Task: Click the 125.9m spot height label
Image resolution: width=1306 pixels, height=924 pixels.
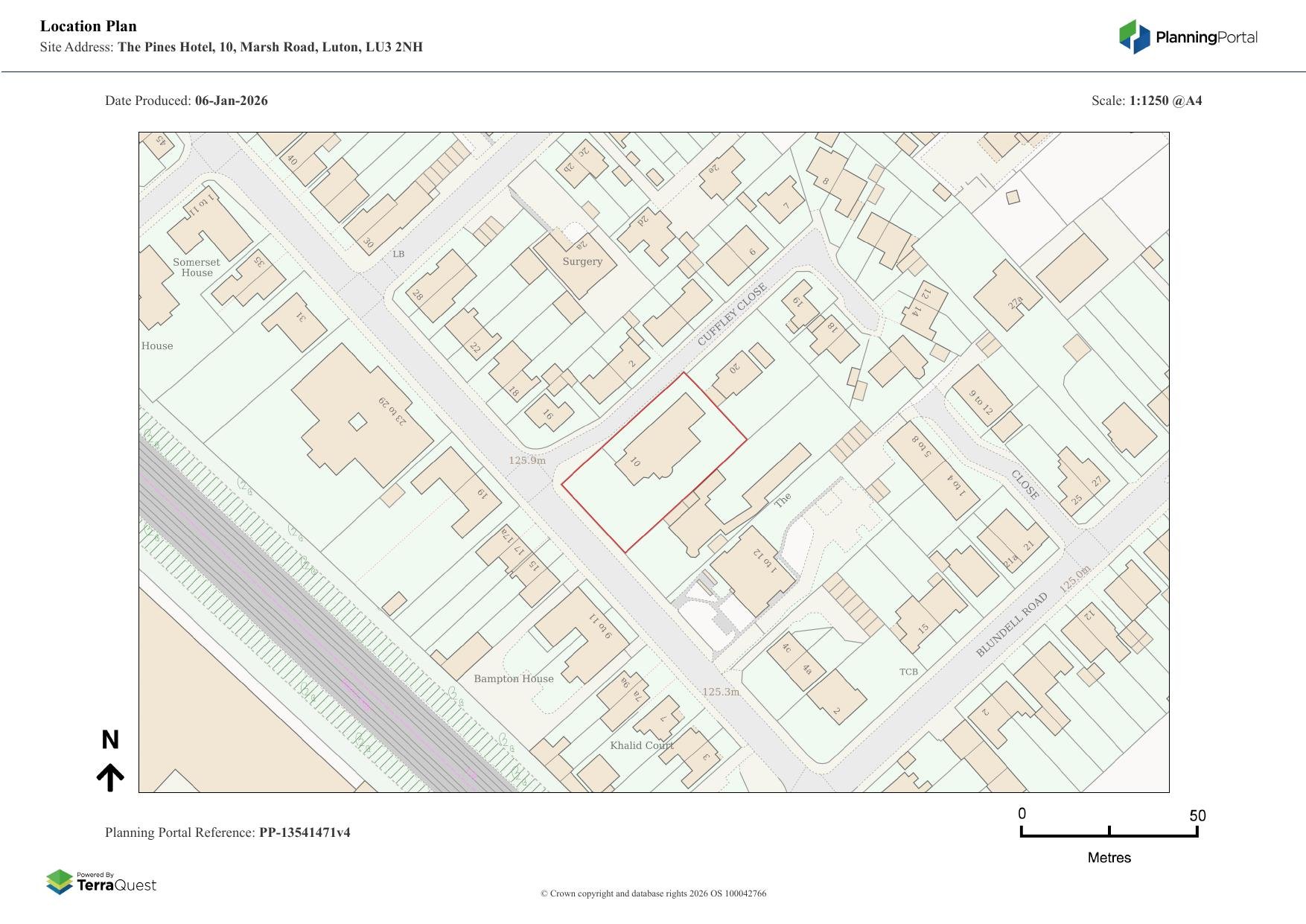Action: [x=527, y=460]
